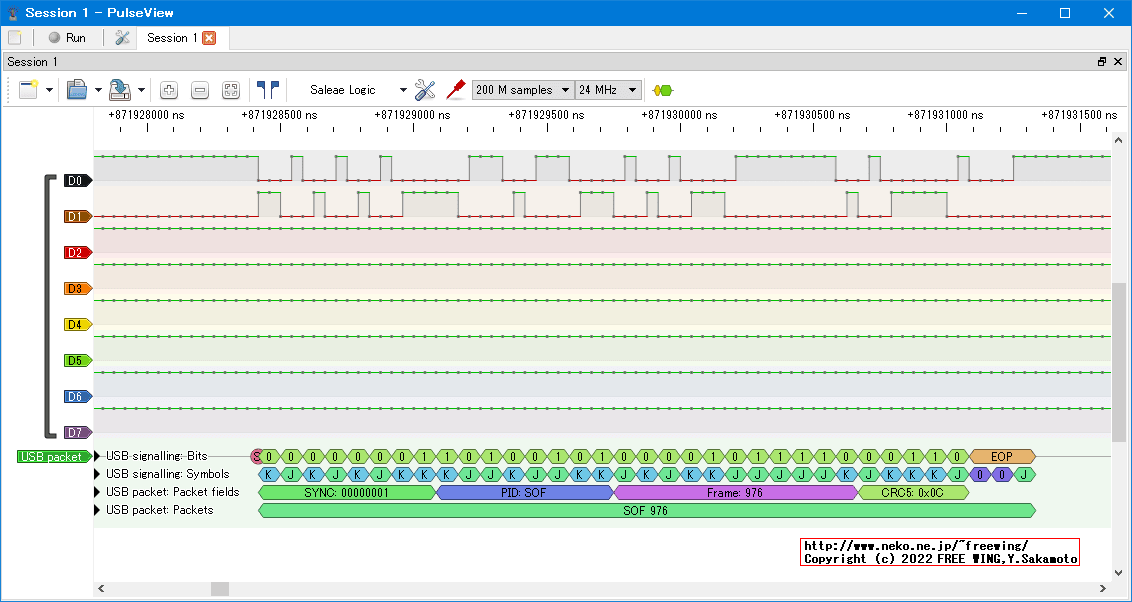1132x602 pixels.
Task: Click the USB packet decoder label
Action: (x=52, y=457)
